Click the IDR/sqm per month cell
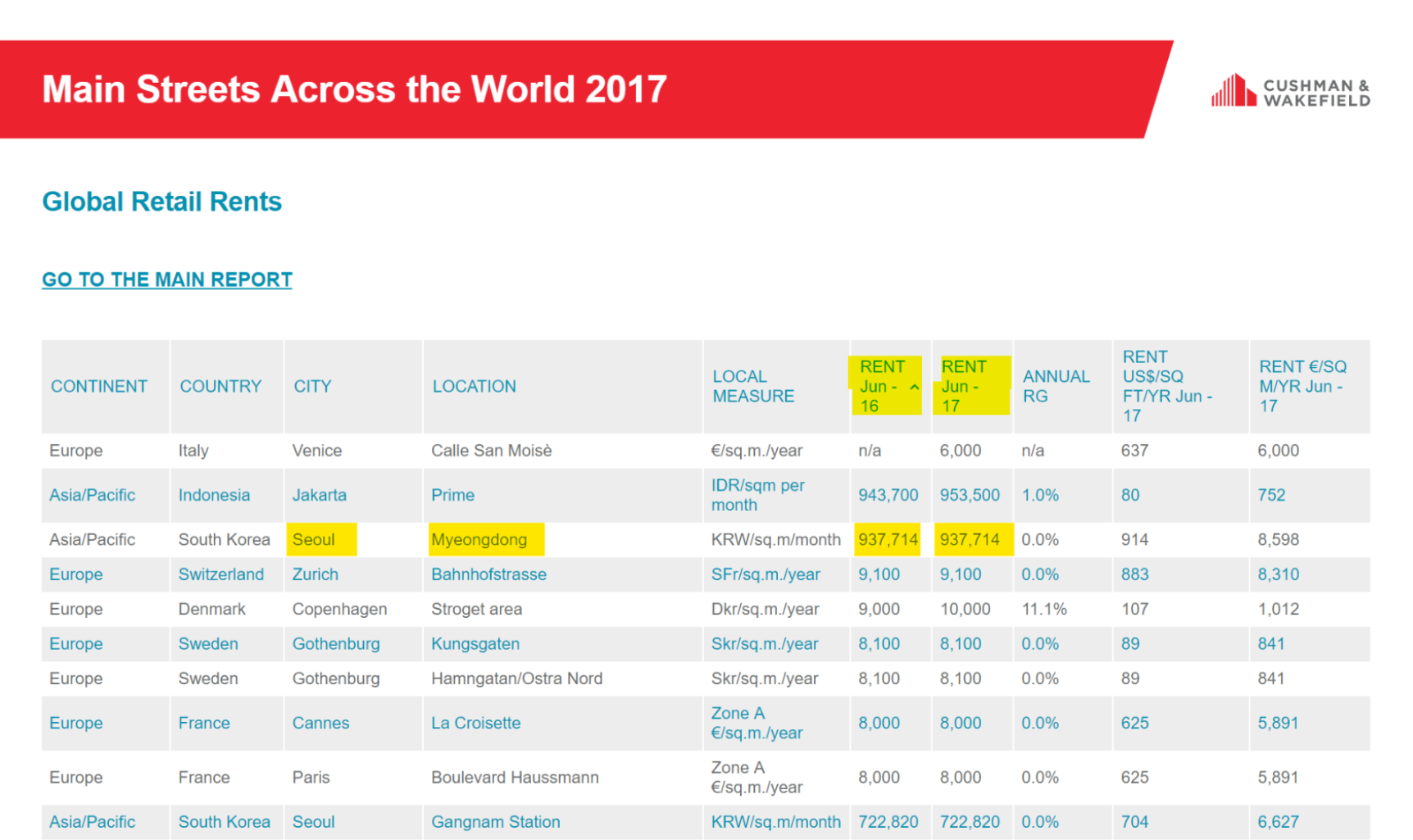1413x840 pixels. point(758,495)
